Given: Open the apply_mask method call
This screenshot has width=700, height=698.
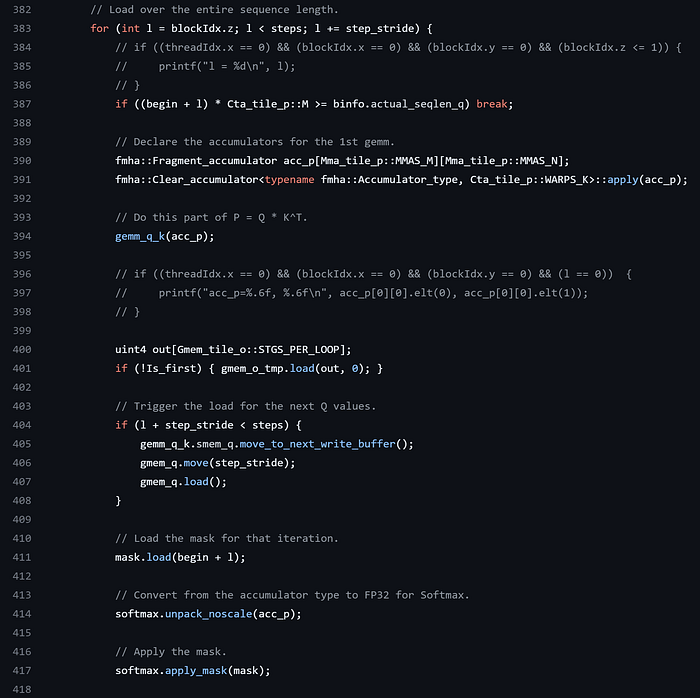Looking at the screenshot, I should tap(196, 671).
